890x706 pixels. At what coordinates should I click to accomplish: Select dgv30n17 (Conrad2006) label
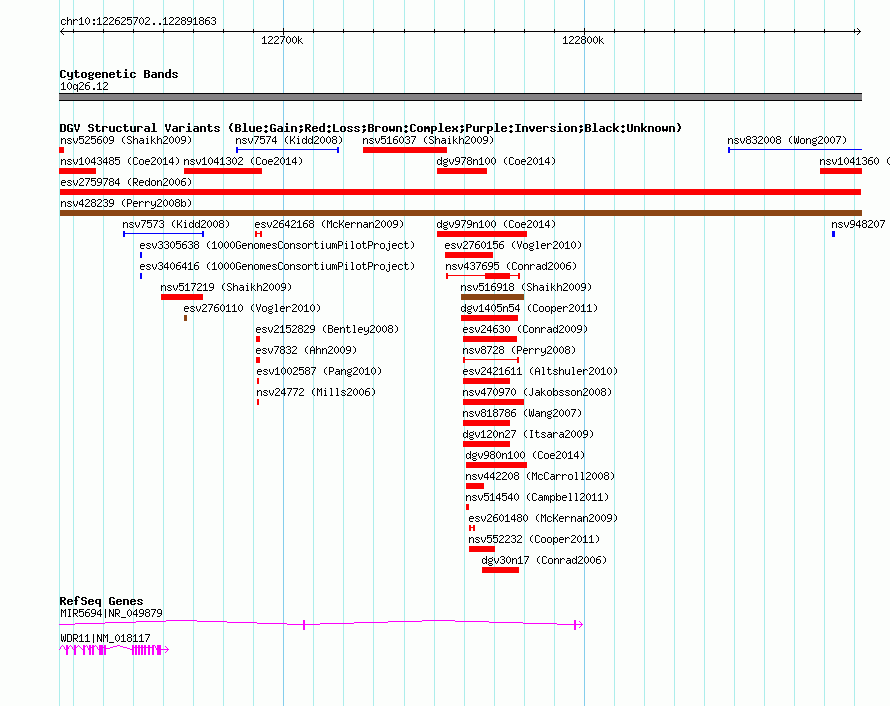point(544,560)
